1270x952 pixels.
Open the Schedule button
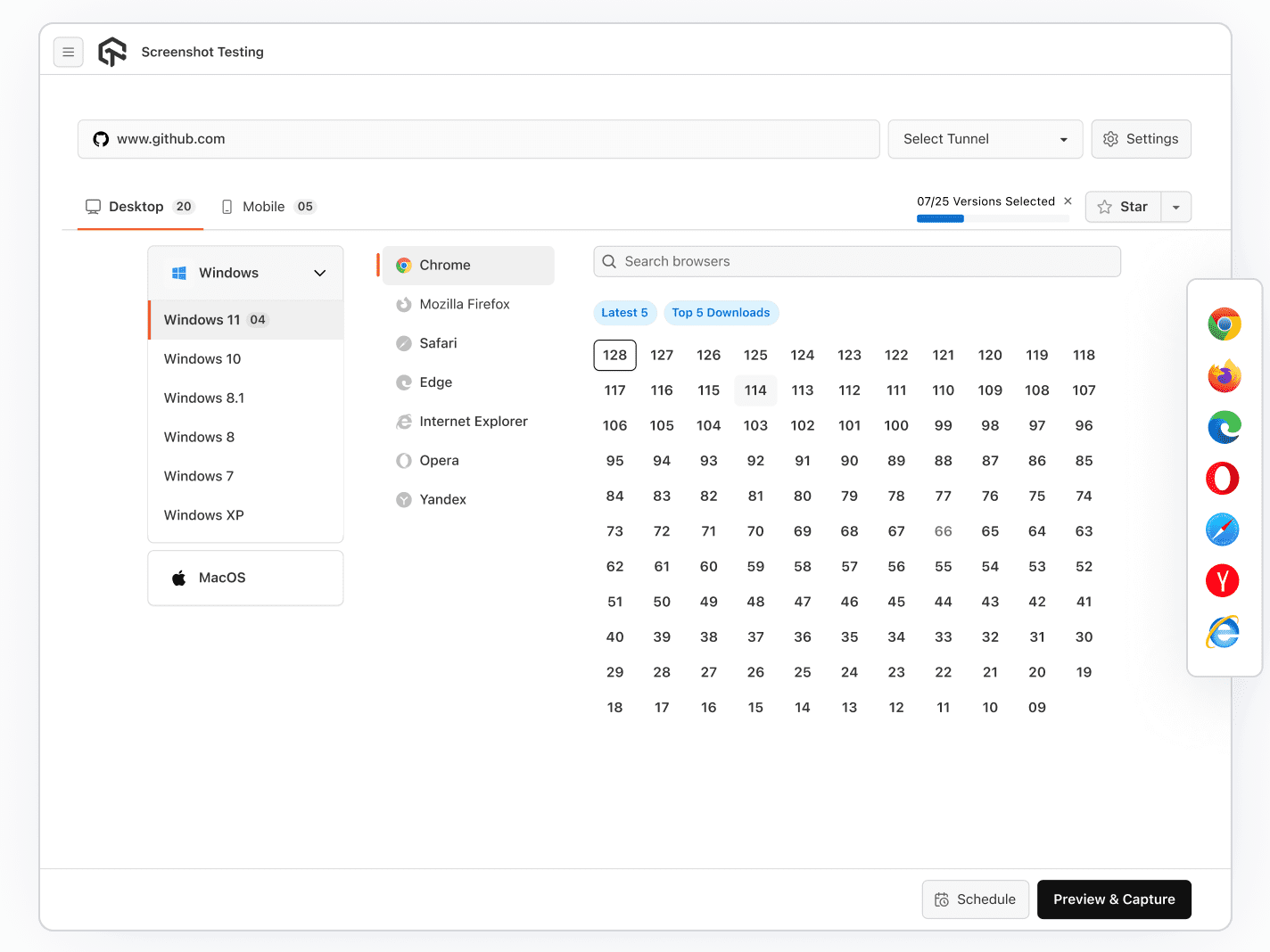coord(975,899)
